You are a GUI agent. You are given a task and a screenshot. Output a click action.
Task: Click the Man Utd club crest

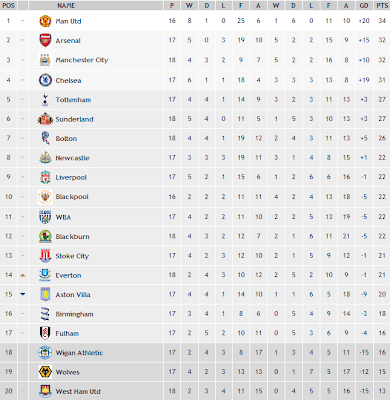pos(45,21)
